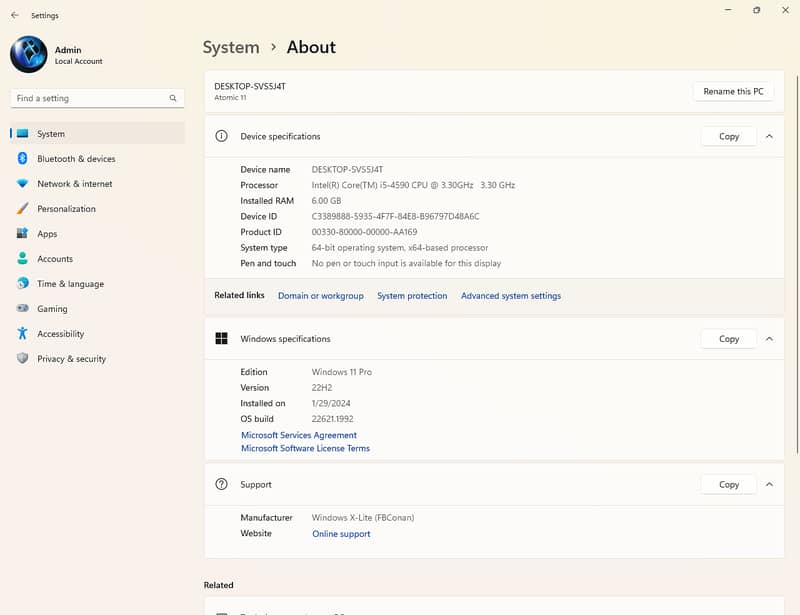Open Bluetooth & devices settings icon
The height and width of the screenshot is (615, 800).
[x=22, y=158]
